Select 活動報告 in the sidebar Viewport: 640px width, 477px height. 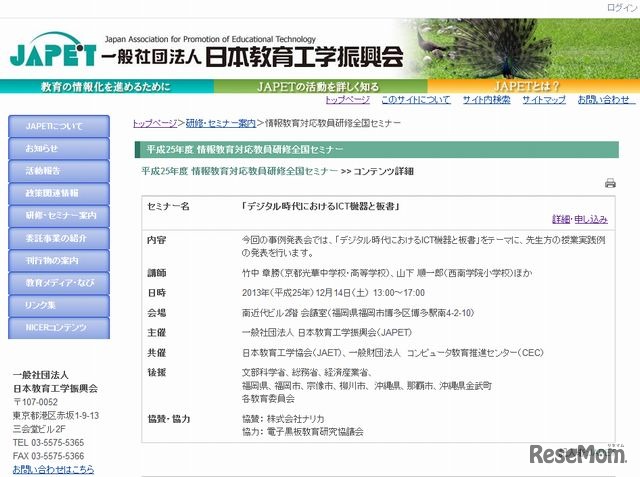point(59,171)
